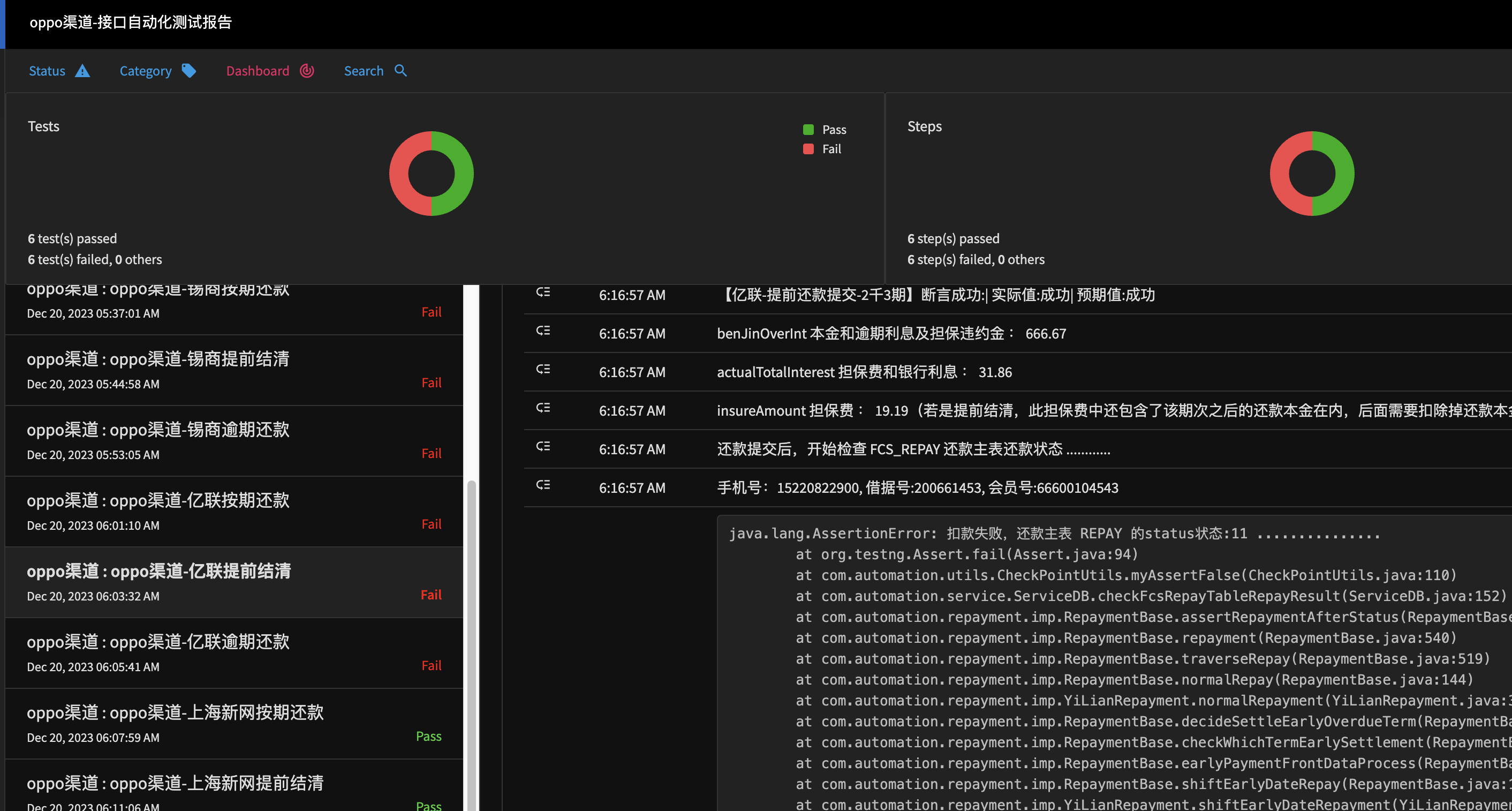Viewport: 1512px width, 811px height.
Task: Click Fail status of 亿联逾期还款
Action: coord(432,665)
